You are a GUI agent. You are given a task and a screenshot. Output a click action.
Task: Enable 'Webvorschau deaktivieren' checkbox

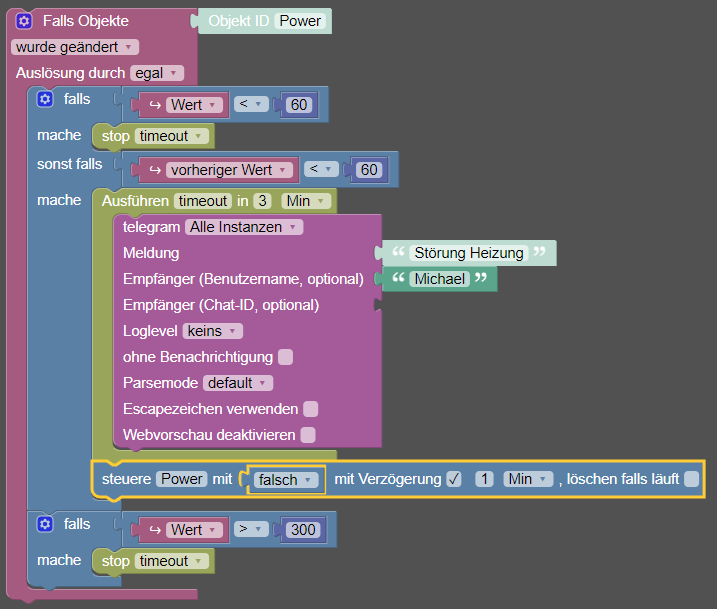(x=308, y=435)
